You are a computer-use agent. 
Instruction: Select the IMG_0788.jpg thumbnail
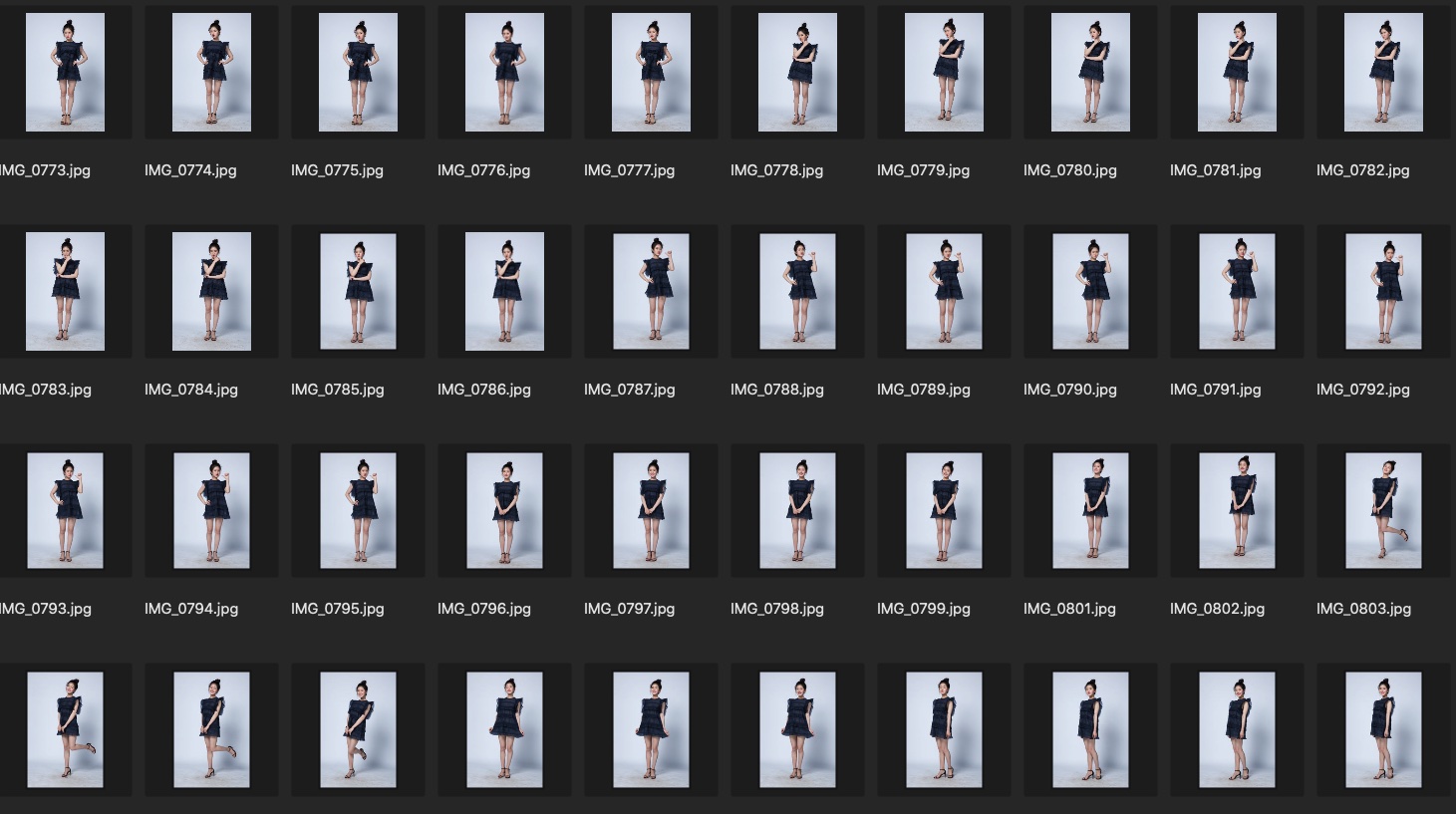(797, 291)
